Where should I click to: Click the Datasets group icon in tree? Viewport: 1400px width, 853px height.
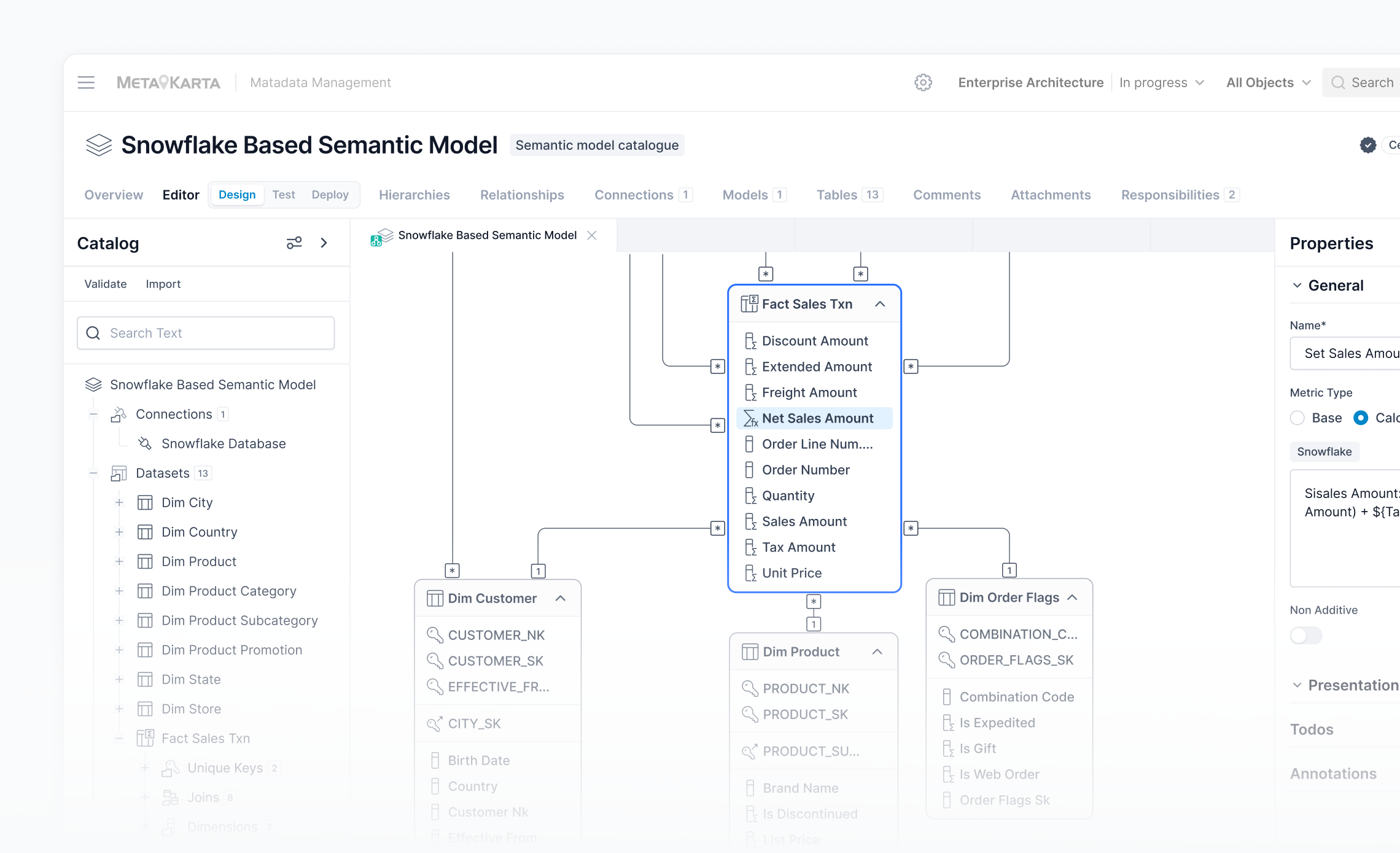119,473
